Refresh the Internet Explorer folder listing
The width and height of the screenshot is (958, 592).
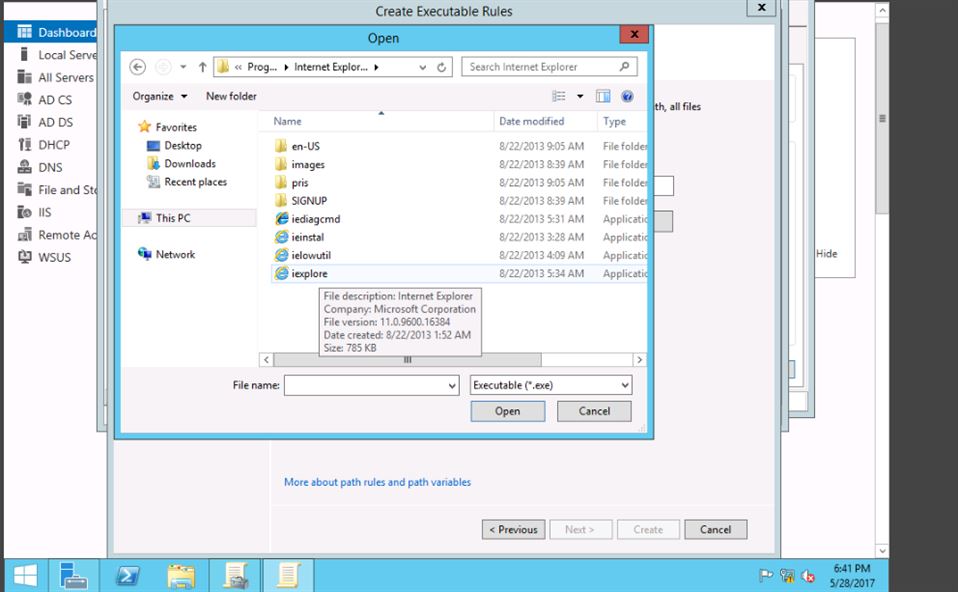(442, 67)
